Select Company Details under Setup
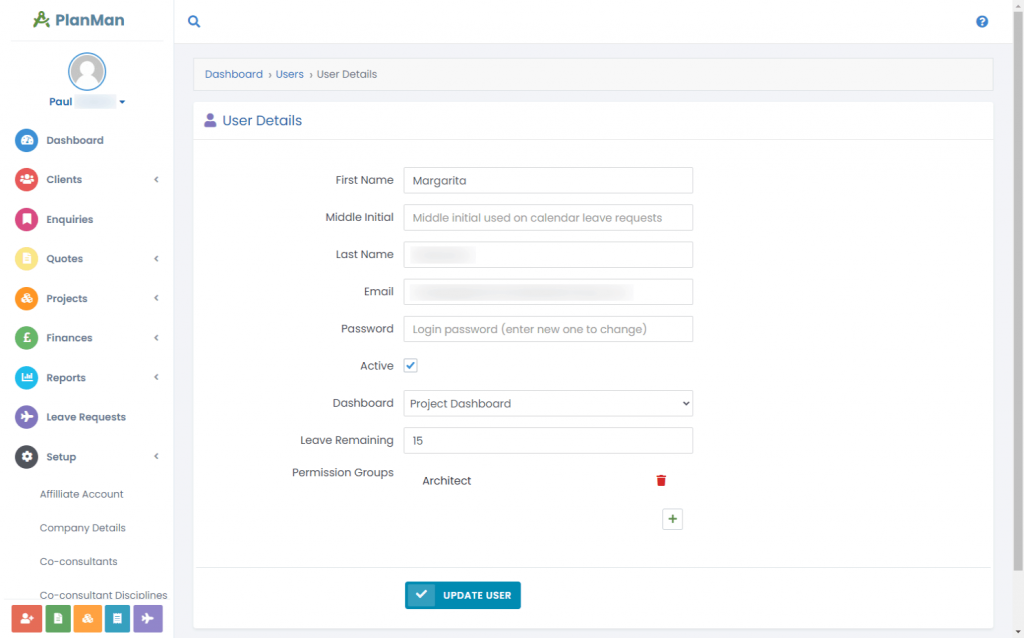 [x=82, y=528]
